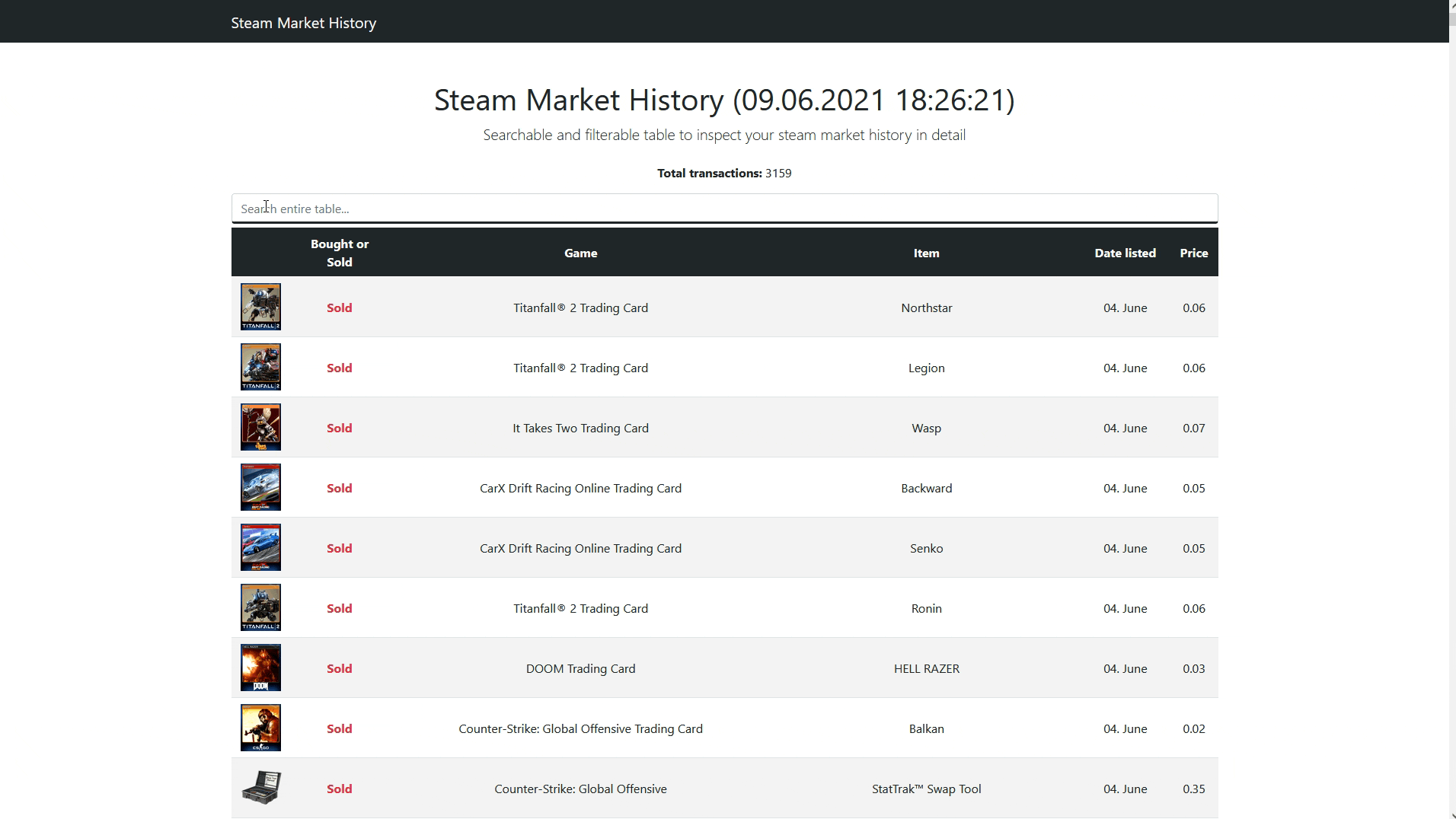Click the CarX Senko card thumbnail
This screenshot has width=1456, height=819.
tap(260, 547)
